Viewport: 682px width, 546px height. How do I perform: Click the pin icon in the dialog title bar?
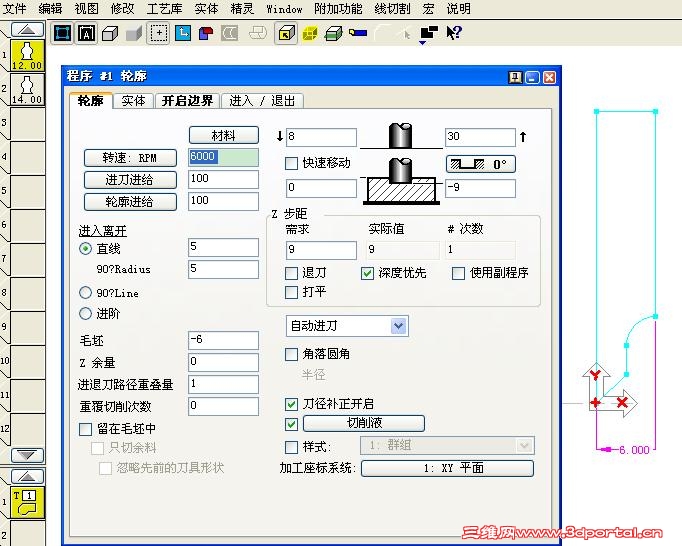pos(515,77)
